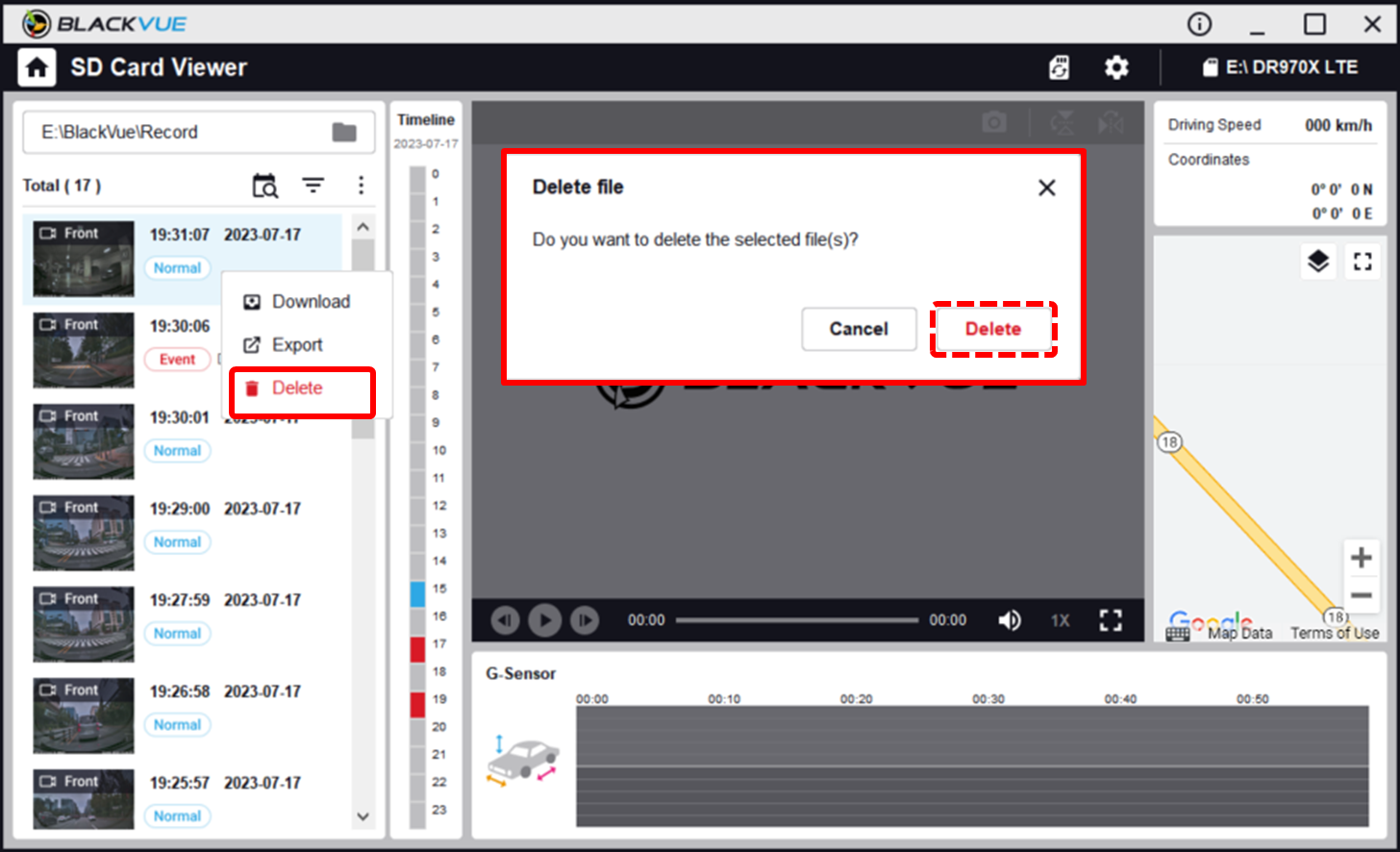Mute the video volume

pyautogui.click(x=1010, y=620)
